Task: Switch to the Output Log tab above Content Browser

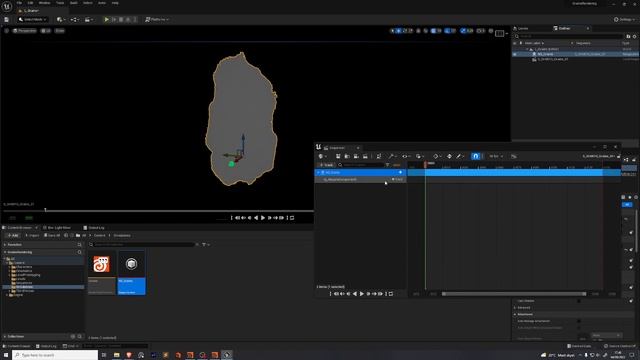Action: (x=96, y=228)
